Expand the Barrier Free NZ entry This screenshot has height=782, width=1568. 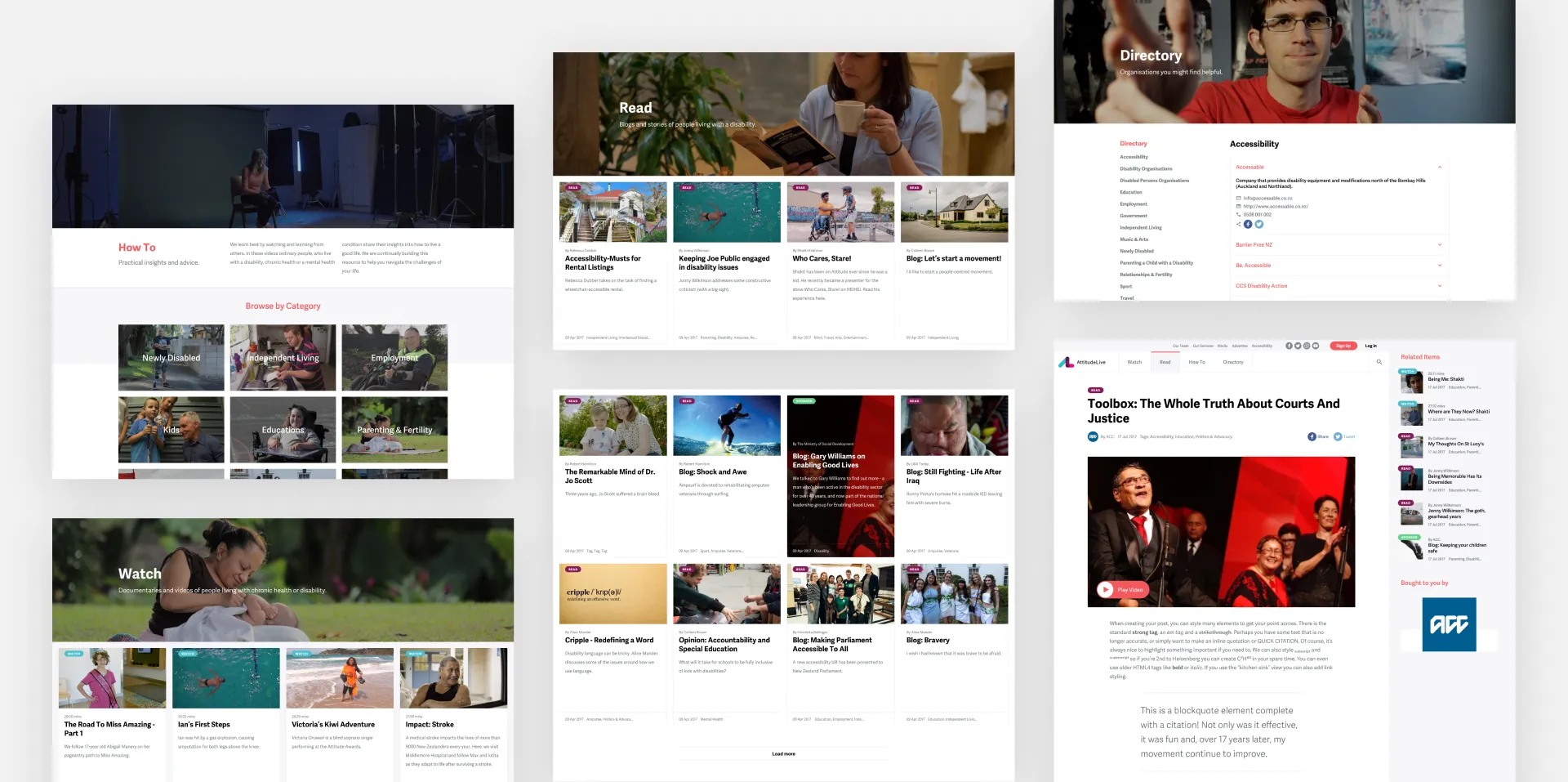(1440, 244)
